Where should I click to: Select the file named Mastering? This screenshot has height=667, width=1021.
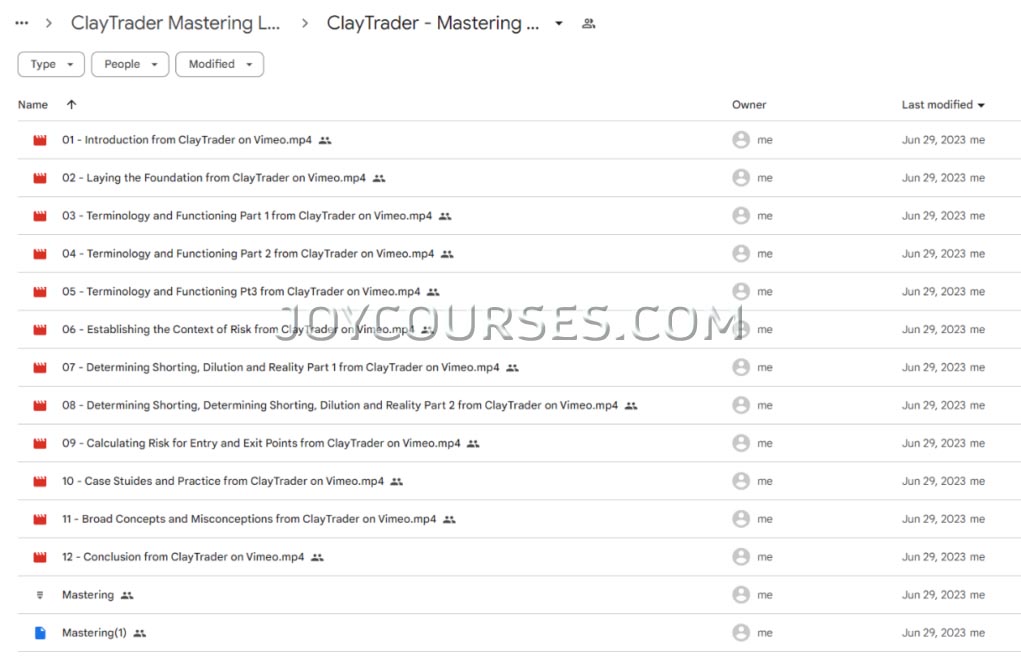(88, 595)
